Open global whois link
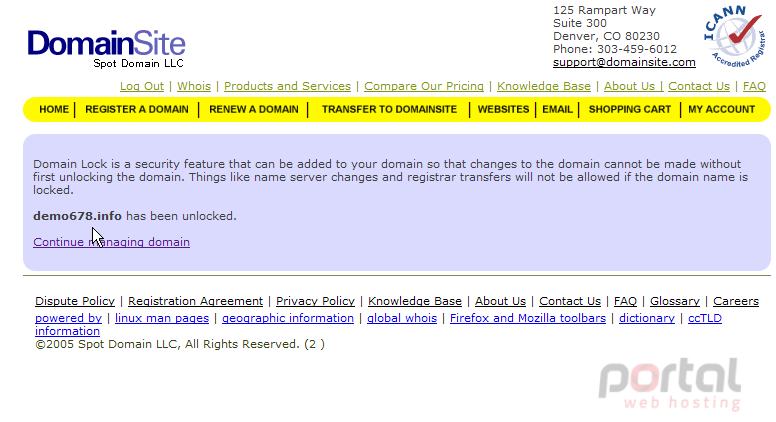Image resolution: width=776 pixels, height=422 pixels. pos(402,318)
